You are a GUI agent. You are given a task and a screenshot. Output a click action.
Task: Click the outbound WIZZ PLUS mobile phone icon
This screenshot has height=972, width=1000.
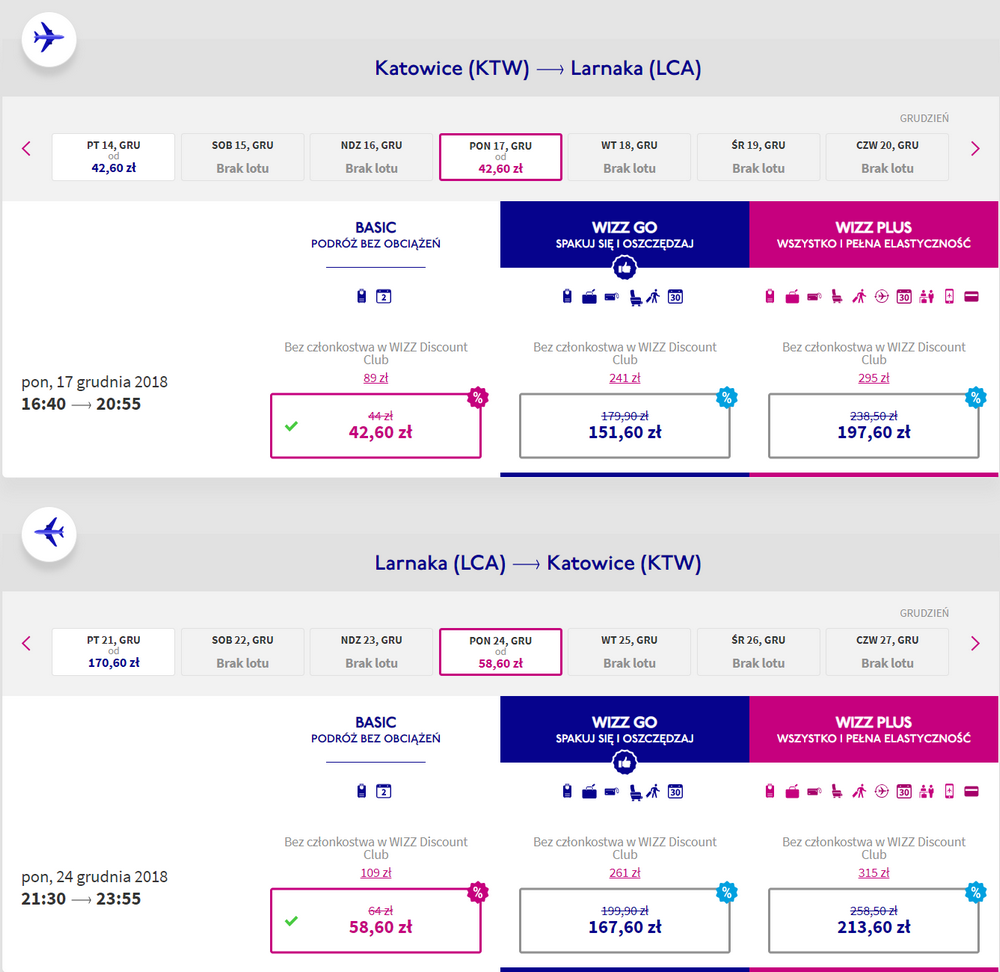[950, 297]
